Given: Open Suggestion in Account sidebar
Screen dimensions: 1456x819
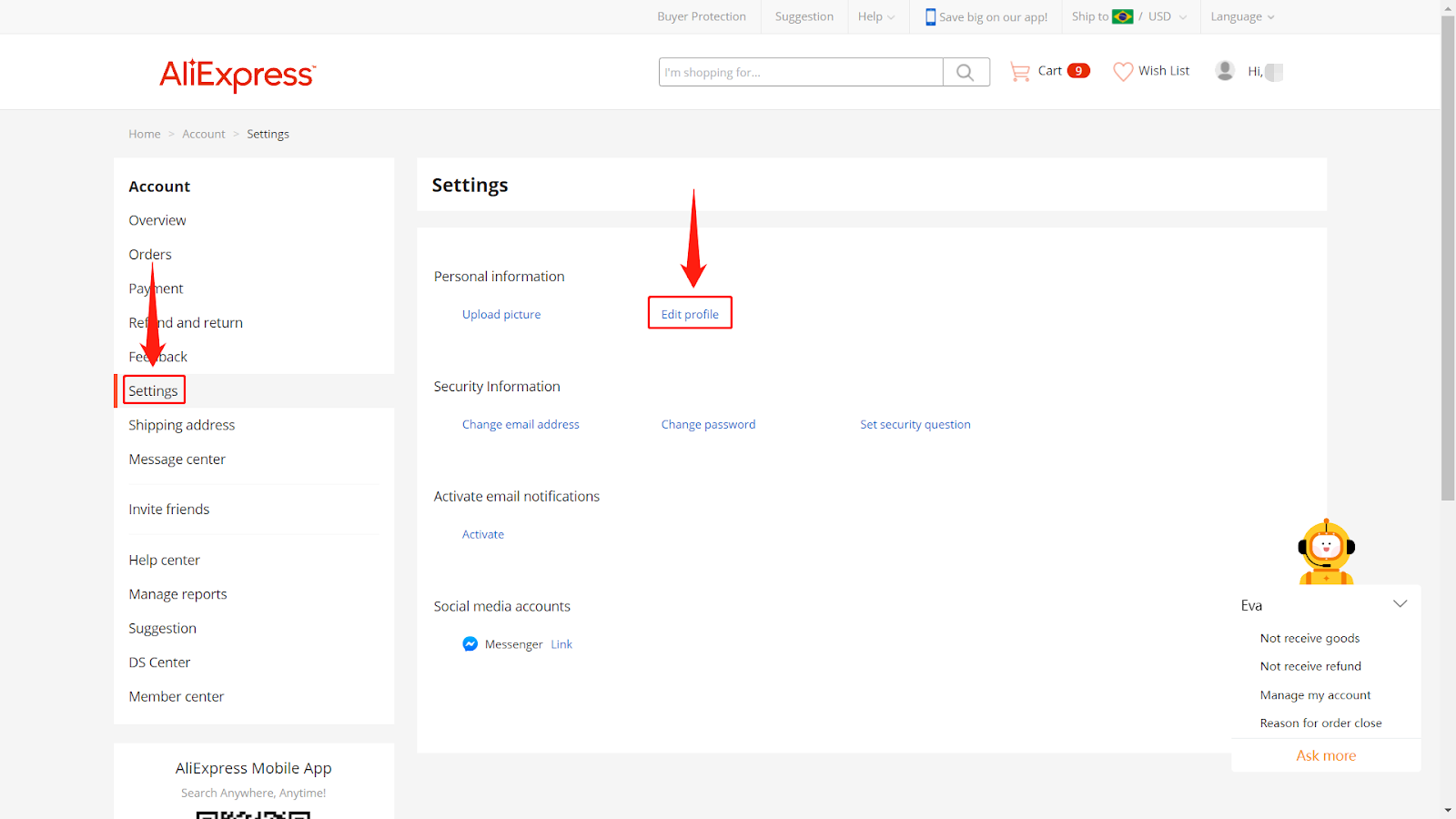Looking at the screenshot, I should click(x=163, y=629).
